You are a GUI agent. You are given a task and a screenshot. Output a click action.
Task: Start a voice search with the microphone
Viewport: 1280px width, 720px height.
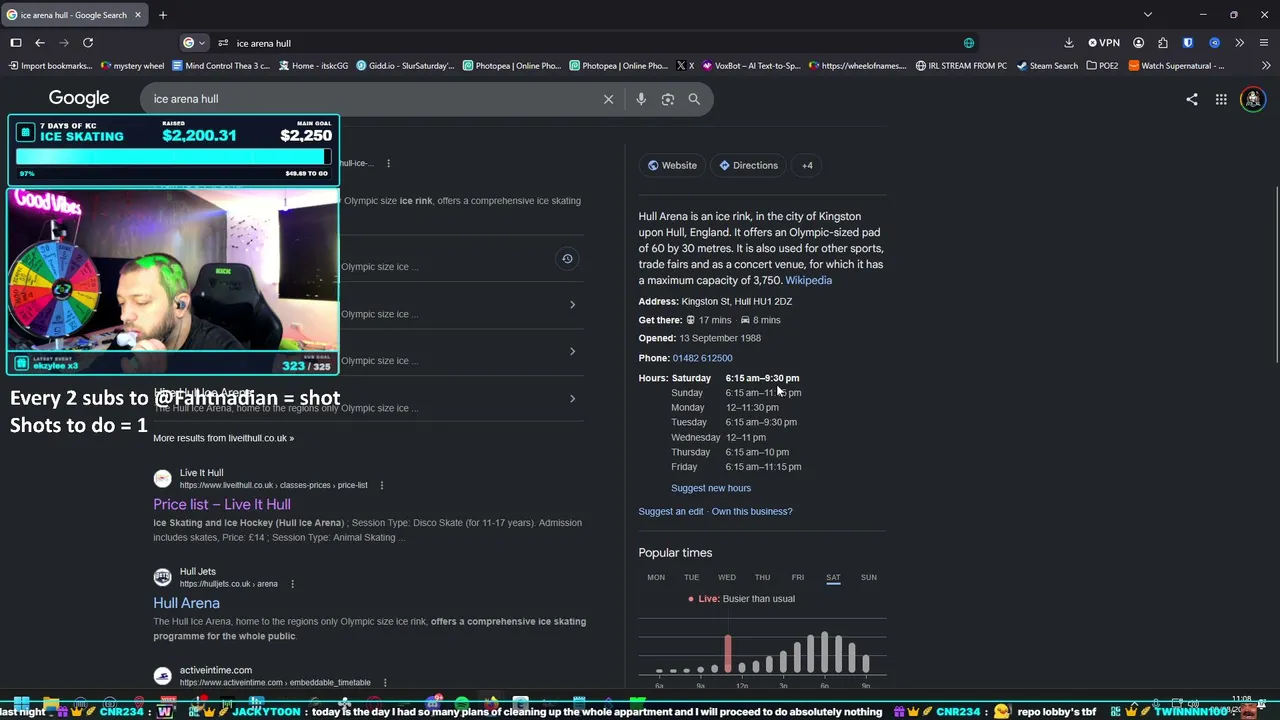[x=641, y=99]
